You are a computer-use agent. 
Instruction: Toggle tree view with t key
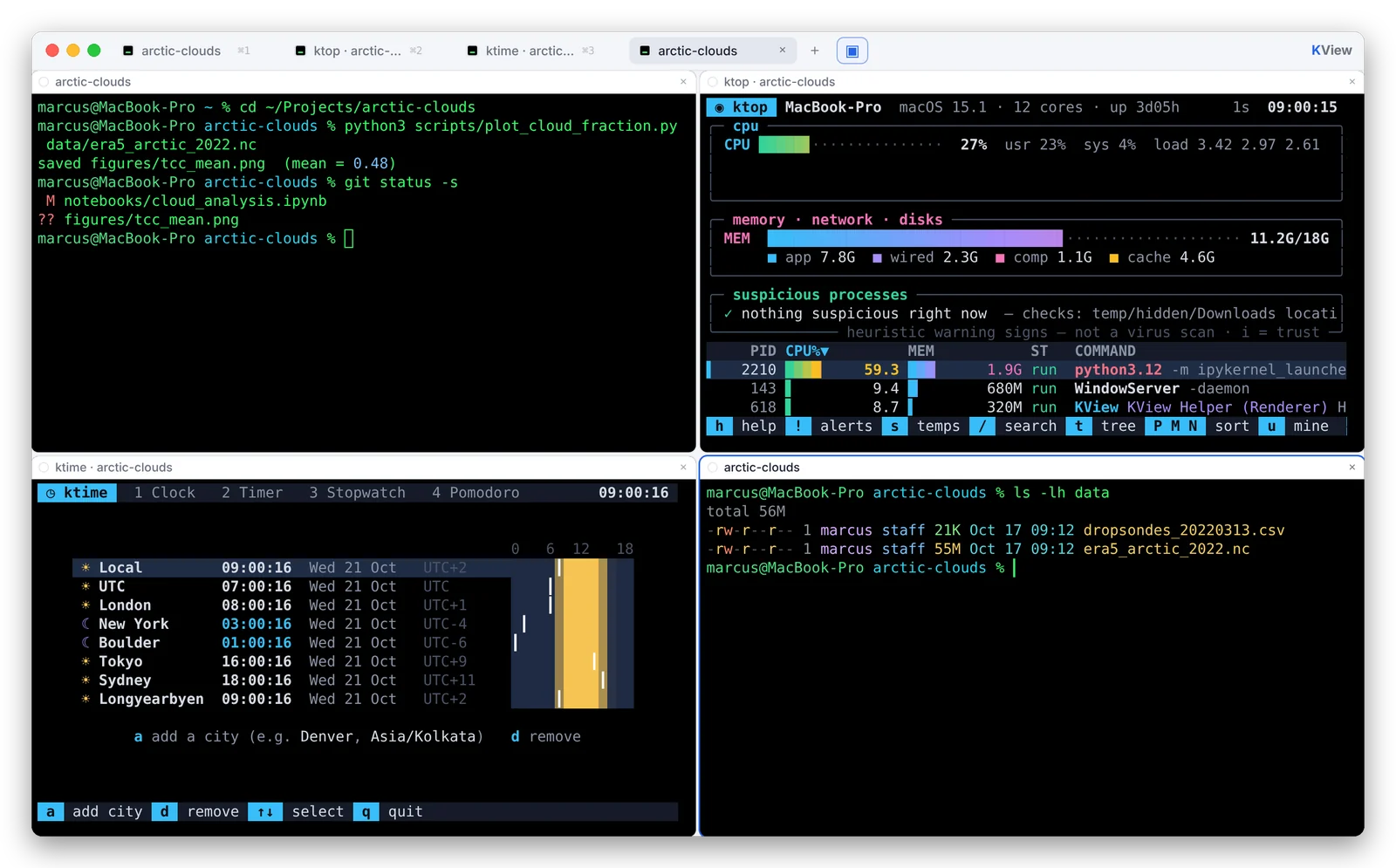click(x=1079, y=426)
